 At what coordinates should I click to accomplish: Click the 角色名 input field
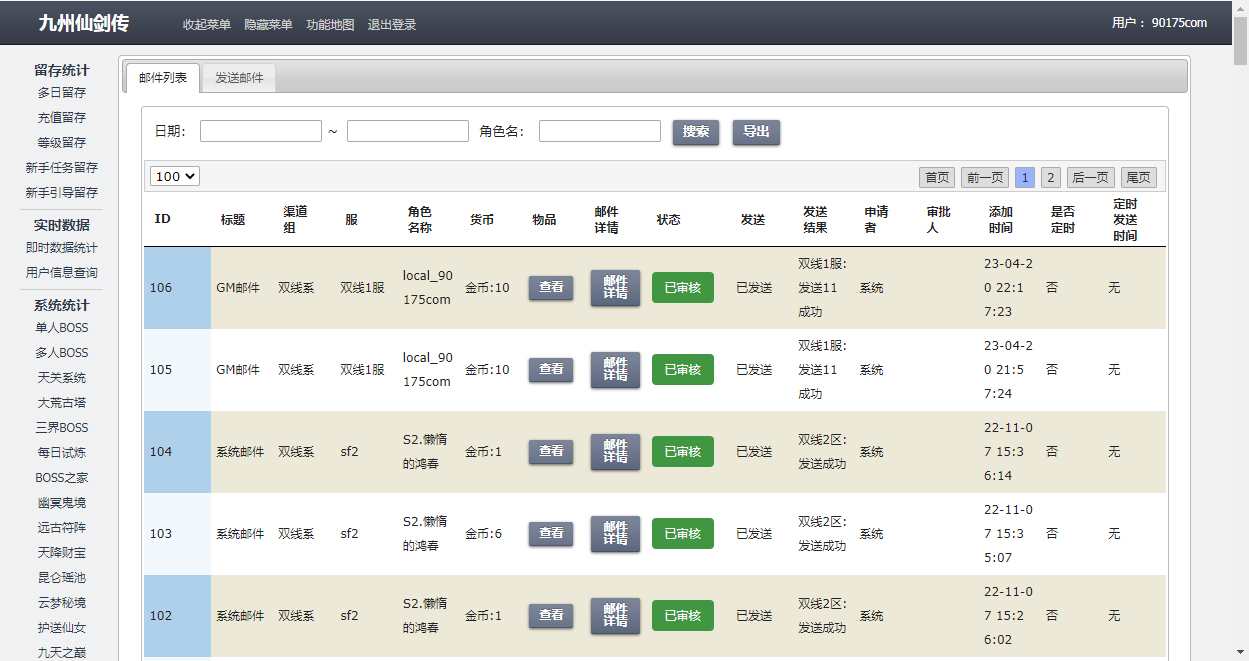click(x=599, y=131)
